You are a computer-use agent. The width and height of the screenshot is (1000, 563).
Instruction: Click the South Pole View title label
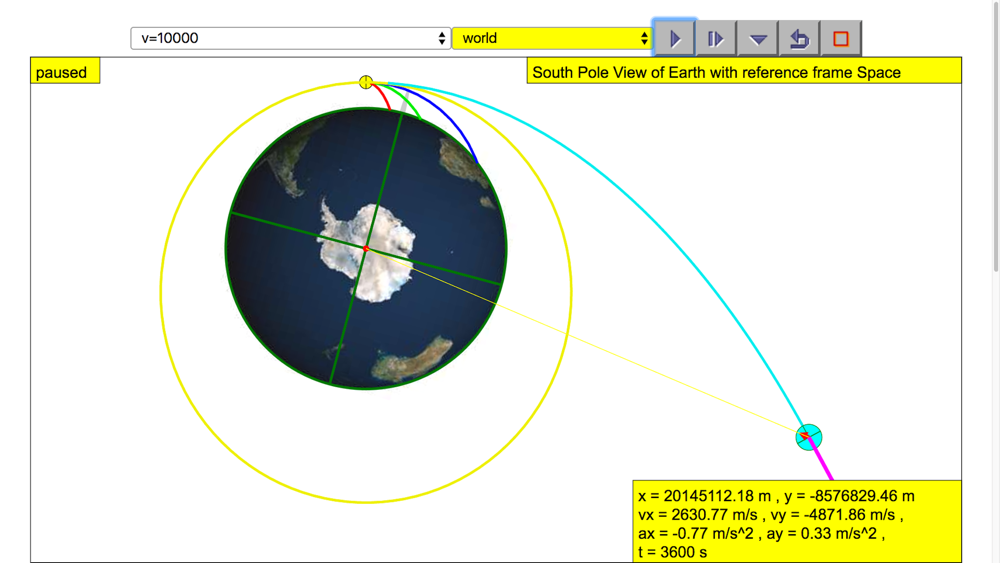pyautogui.click(x=744, y=71)
